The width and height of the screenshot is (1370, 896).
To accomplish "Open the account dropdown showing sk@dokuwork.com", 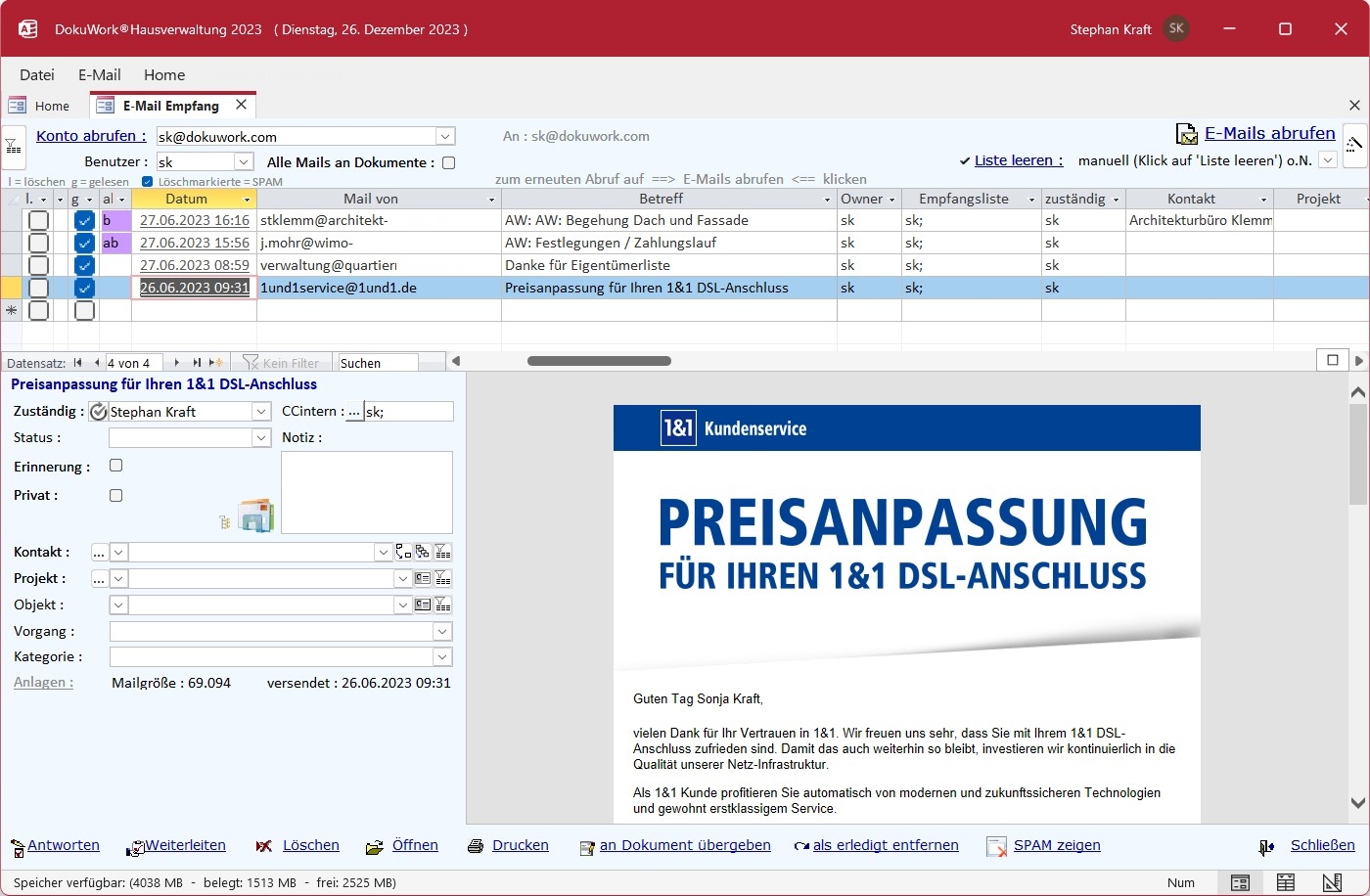I will coord(445,137).
